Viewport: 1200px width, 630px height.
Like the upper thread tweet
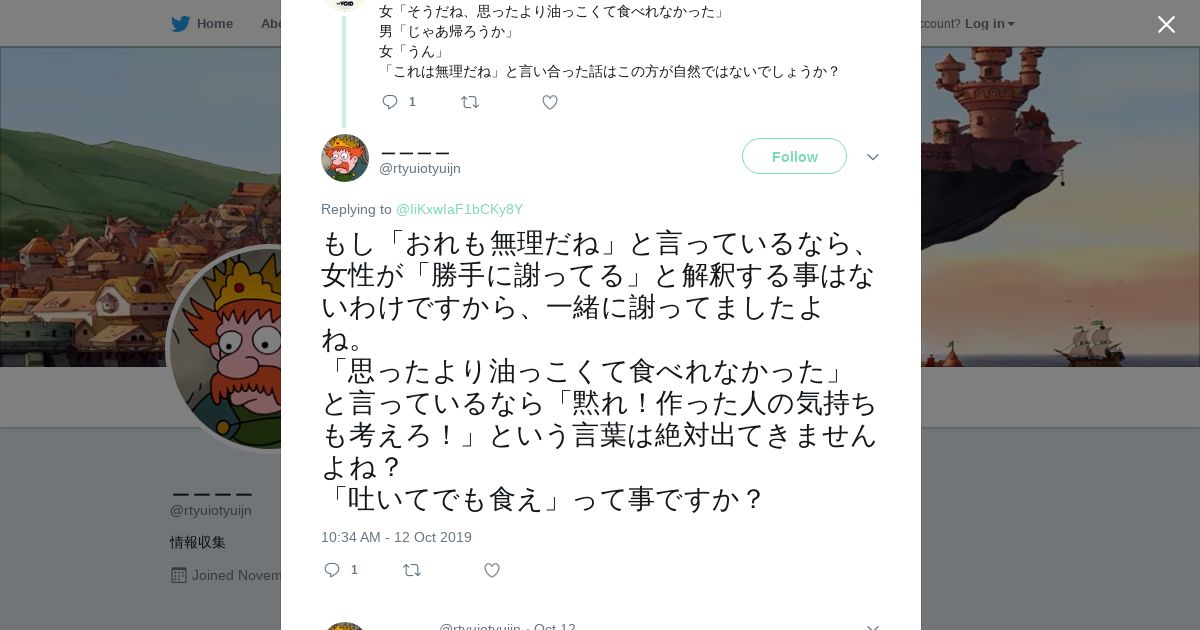pyautogui.click(x=550, y=102)
